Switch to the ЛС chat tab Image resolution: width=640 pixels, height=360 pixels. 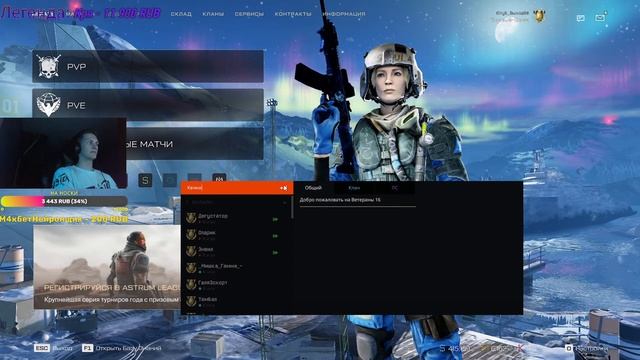click(394, 188)
